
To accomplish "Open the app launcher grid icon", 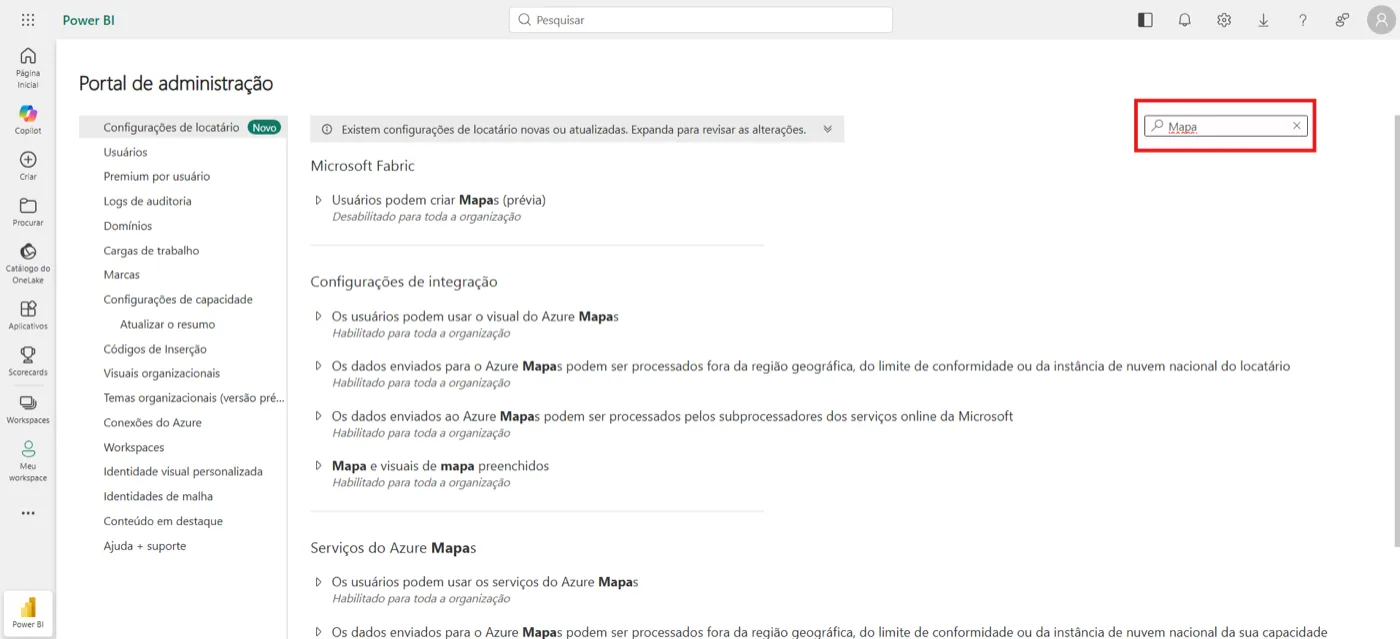I will click(x=28, y=20).
